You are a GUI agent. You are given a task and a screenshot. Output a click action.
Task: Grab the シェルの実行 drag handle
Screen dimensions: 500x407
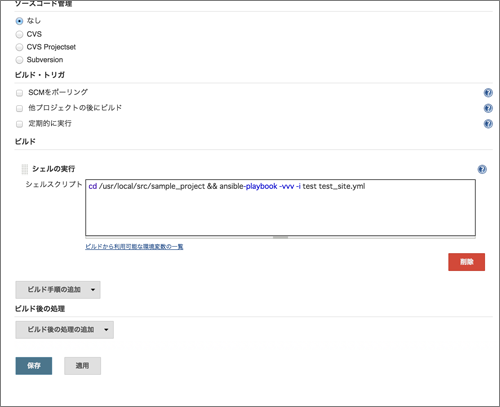pos(25,169)
